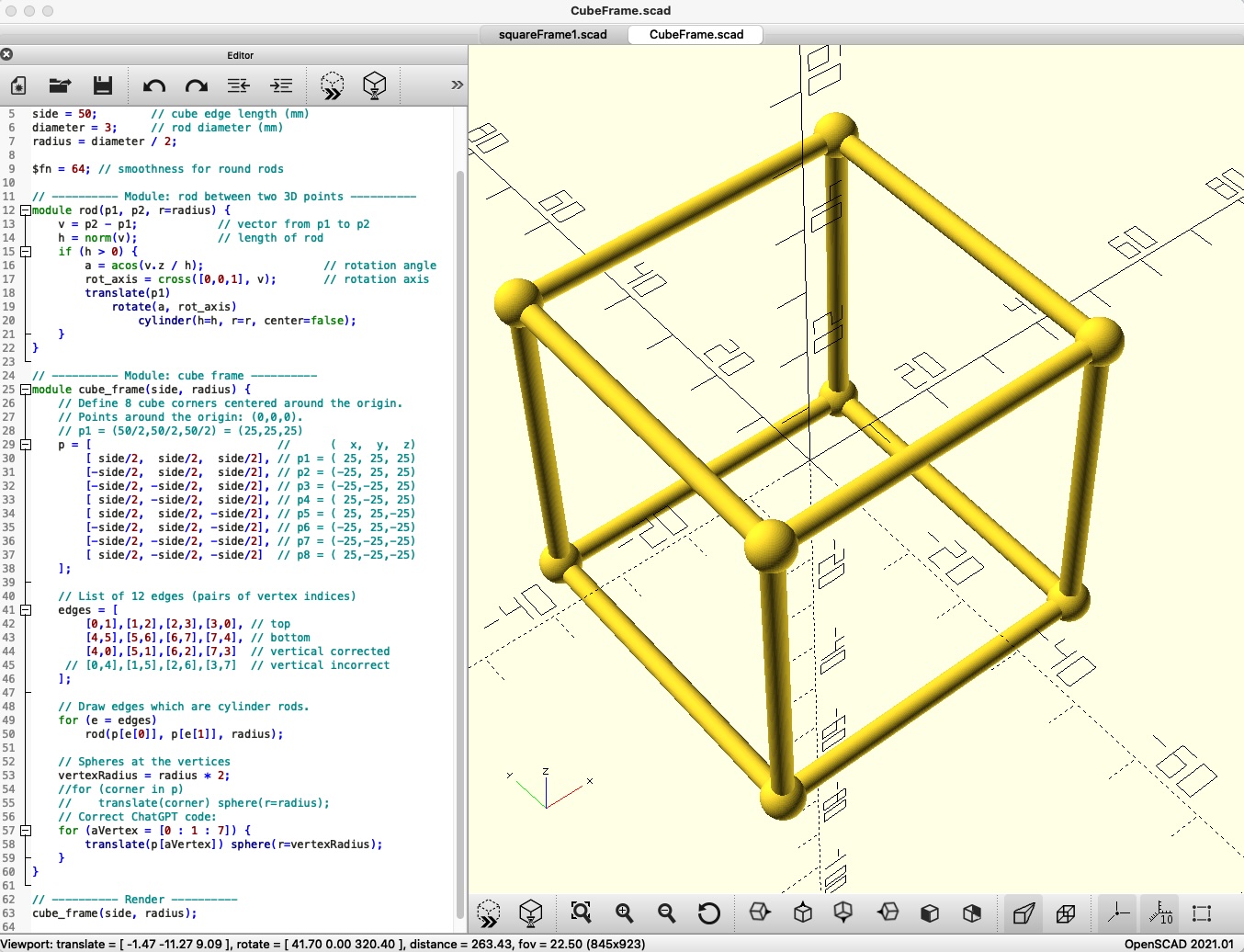Run Preview from the editor toolbar

[332, 85]
